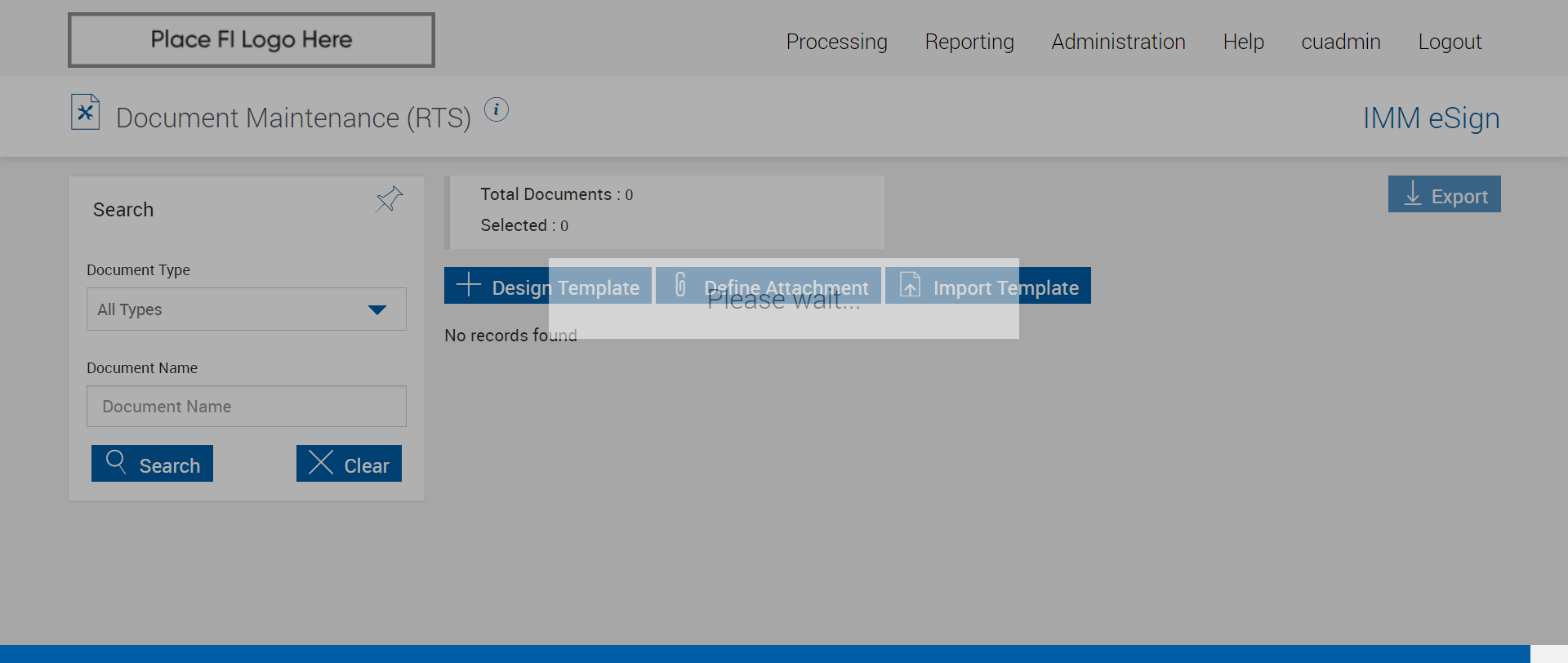Run the document Search button
This screenshot has width=1568, height=663.
[x=152, y=464]
